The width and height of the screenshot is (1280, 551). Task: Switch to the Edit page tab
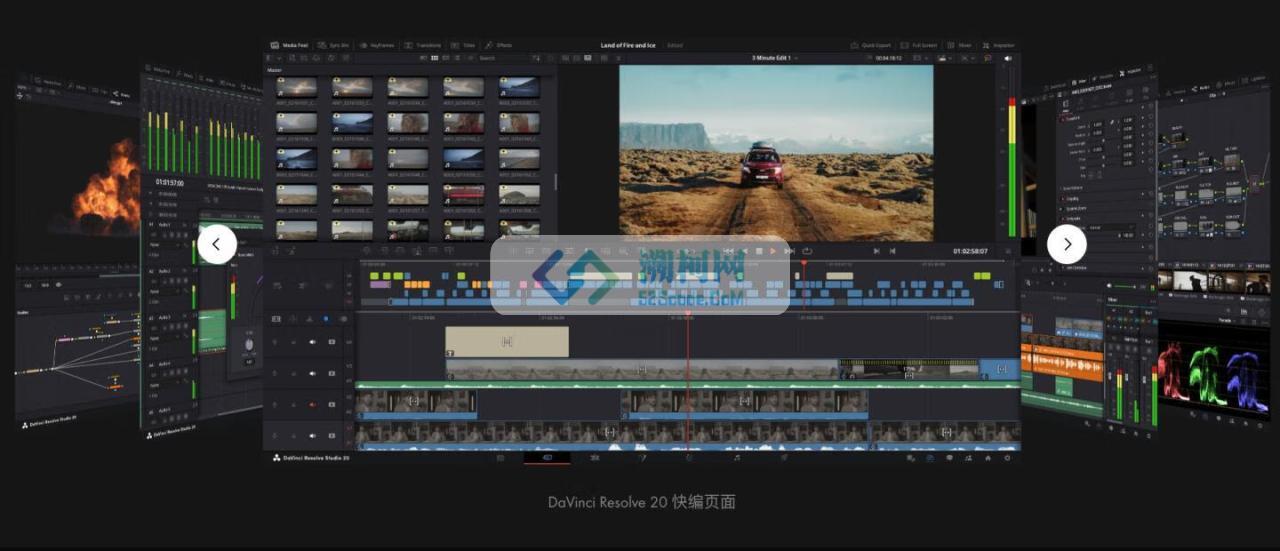(x=594, y=457)
